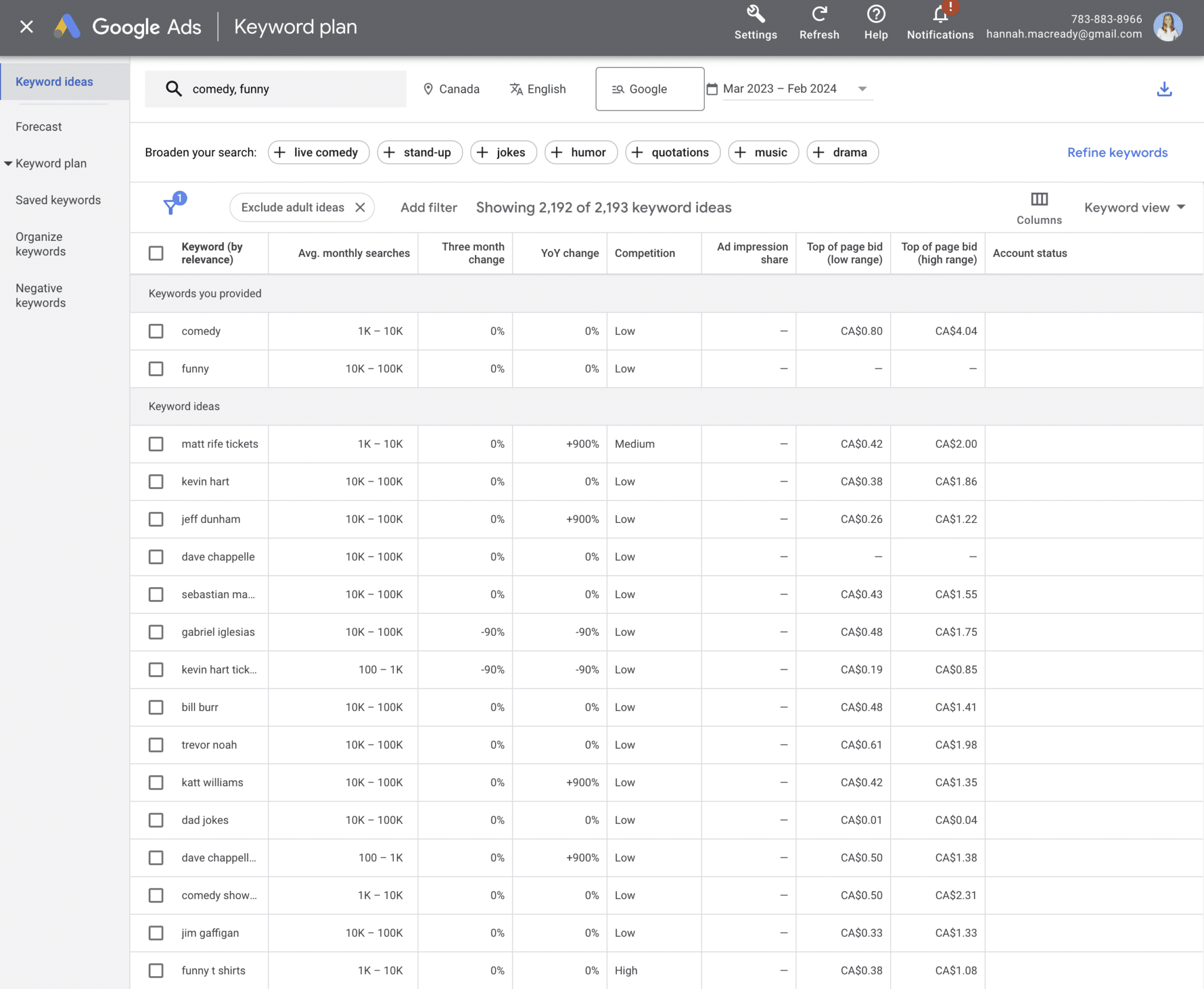Click the user profile avatar

(1167, 27)
